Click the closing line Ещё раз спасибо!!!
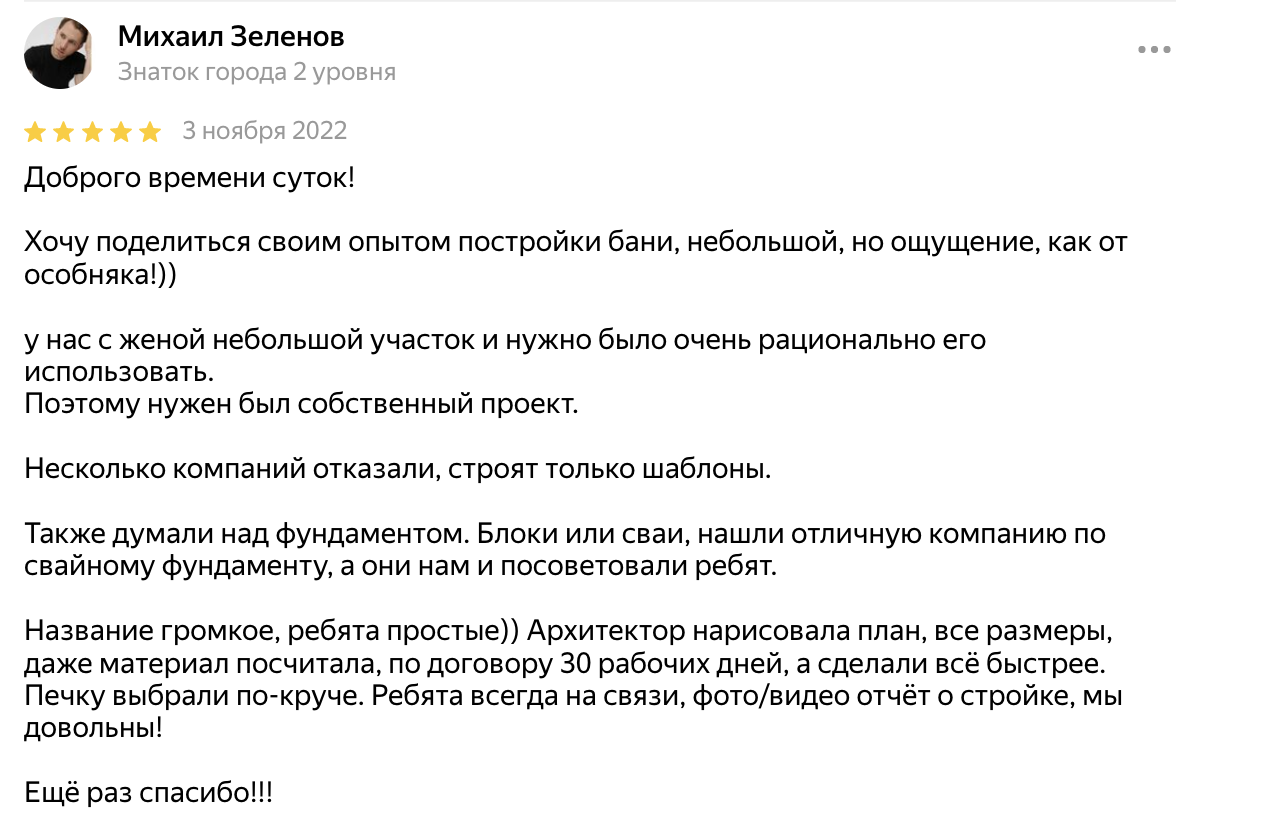 (x=148, y=794)
